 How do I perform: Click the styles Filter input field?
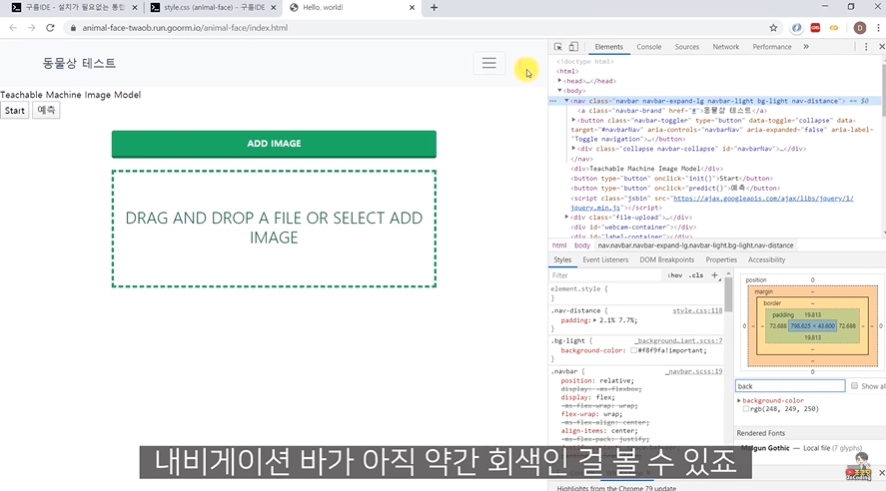[605, 275]
